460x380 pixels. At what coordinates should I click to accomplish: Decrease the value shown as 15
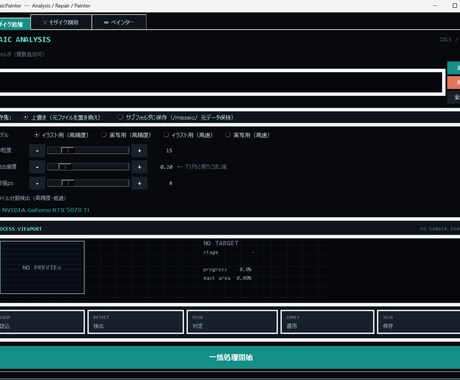coord(37,151)
